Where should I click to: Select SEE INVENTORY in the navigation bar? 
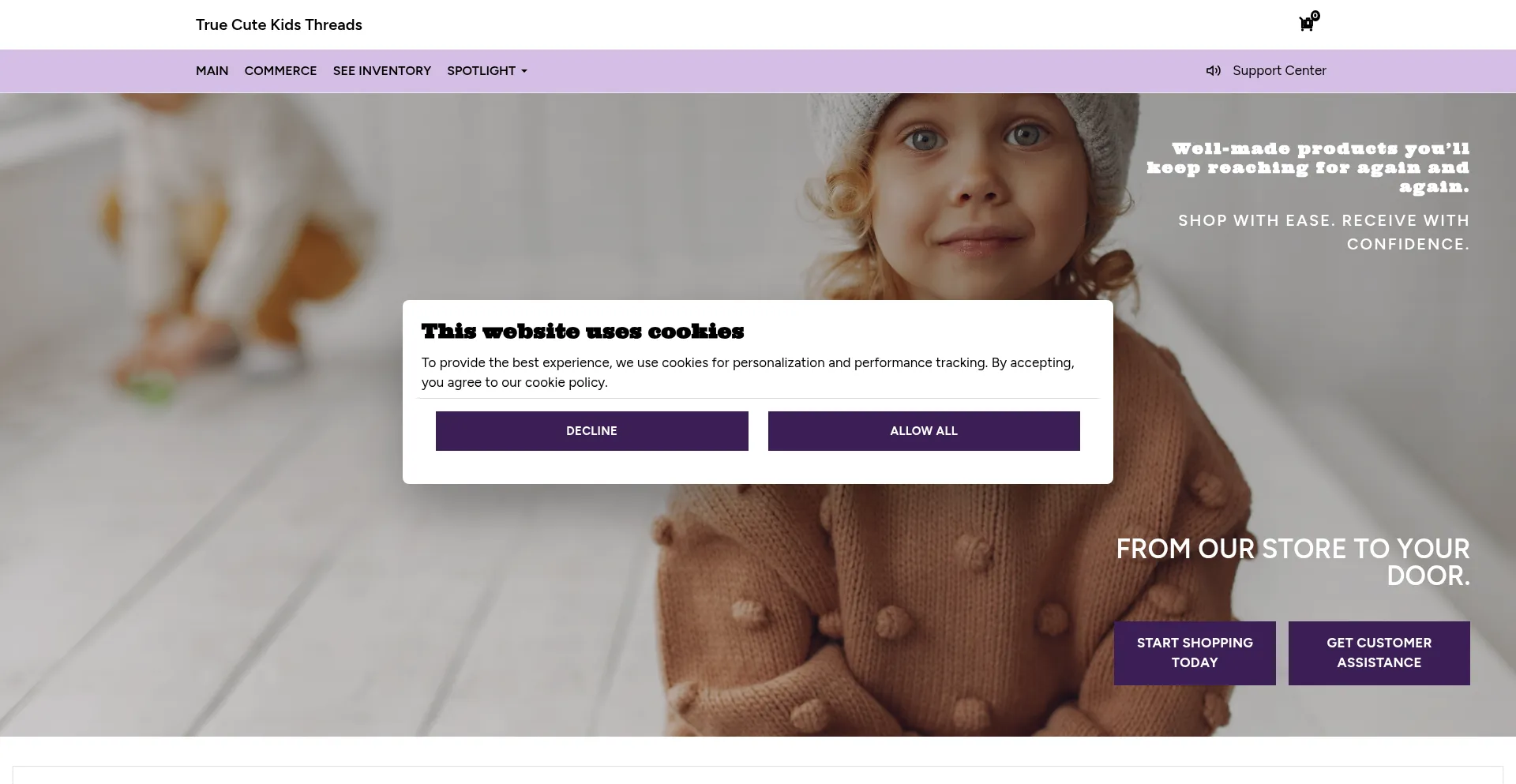382,71
